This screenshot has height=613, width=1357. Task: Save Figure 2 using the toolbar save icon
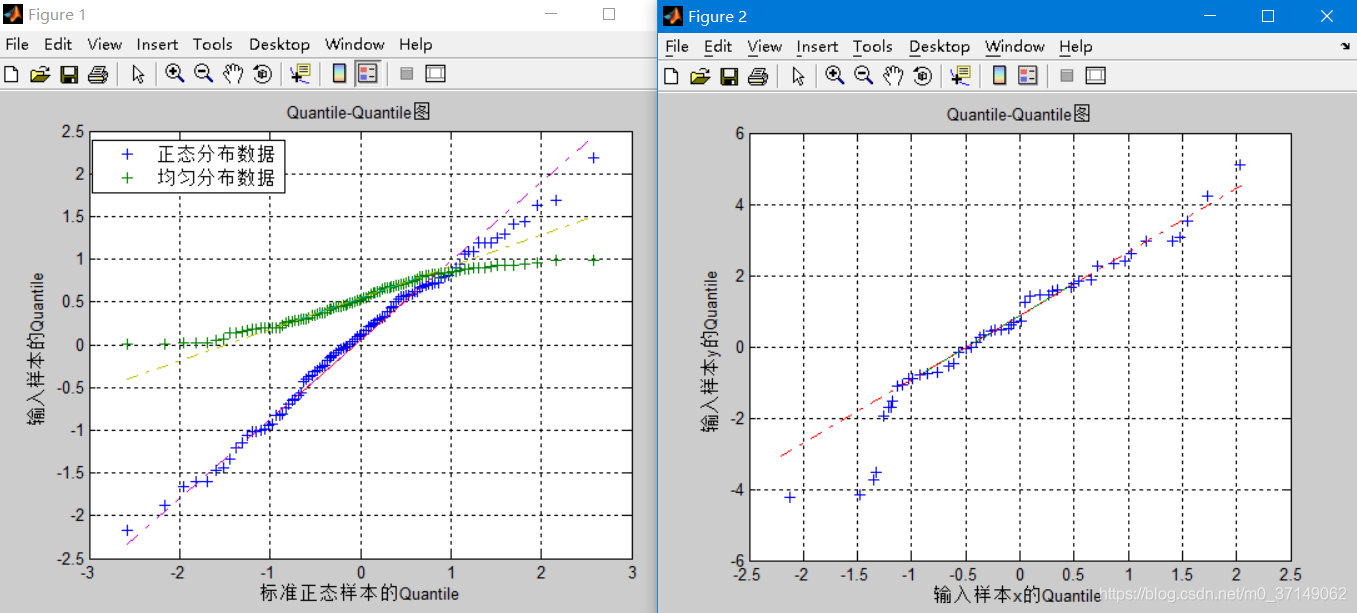pyautogui.click(x=729, y=75)
